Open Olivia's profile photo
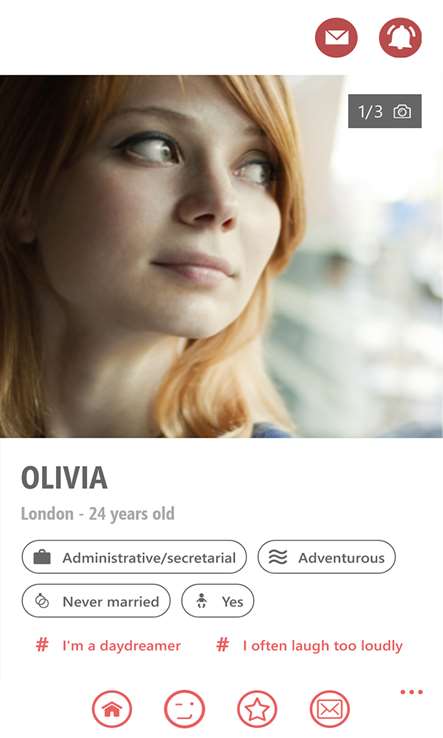The width and height of the screenshot is (443, 738). 221,256
